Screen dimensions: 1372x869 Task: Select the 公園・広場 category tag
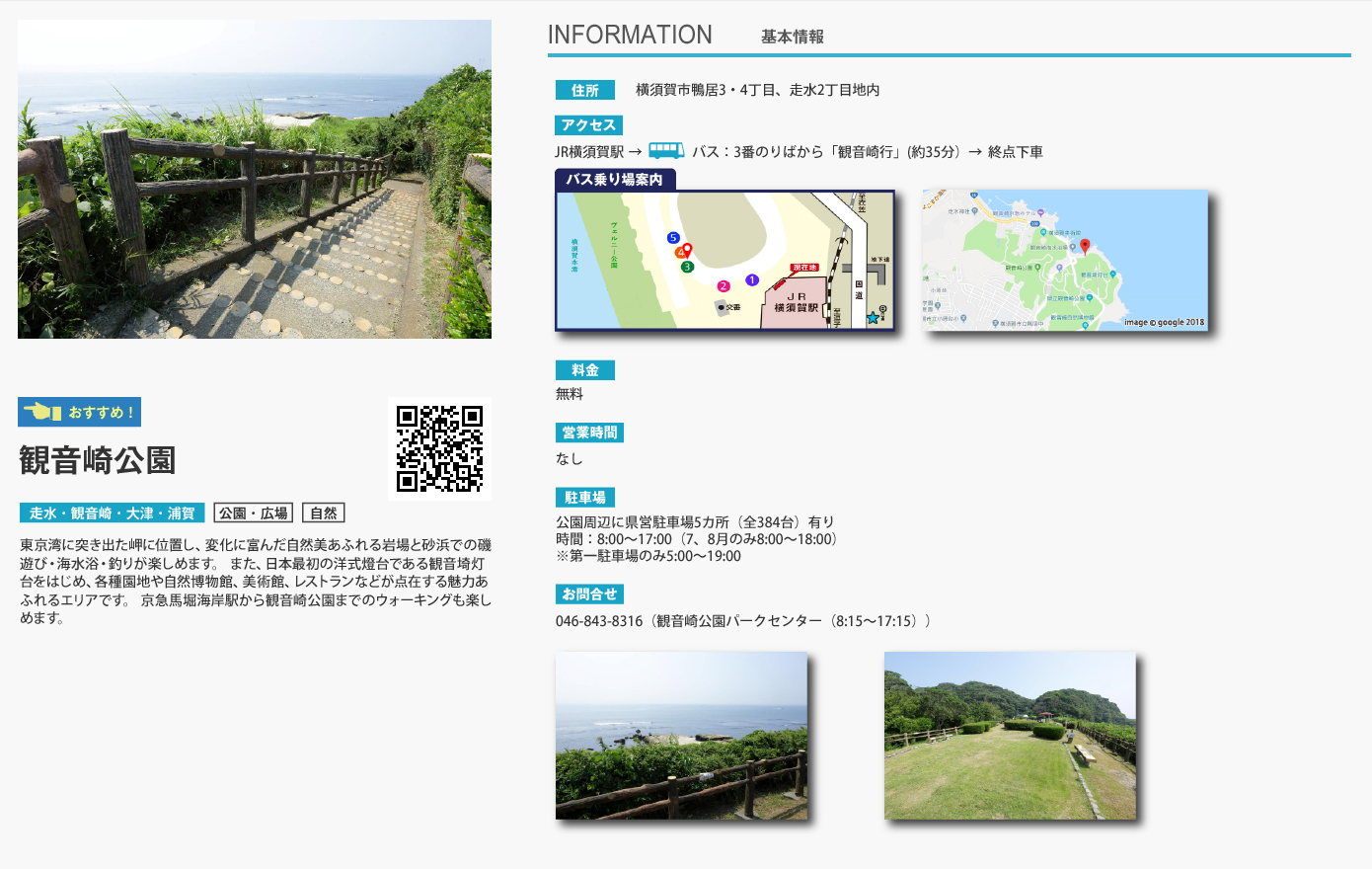[x=254, y=513]
